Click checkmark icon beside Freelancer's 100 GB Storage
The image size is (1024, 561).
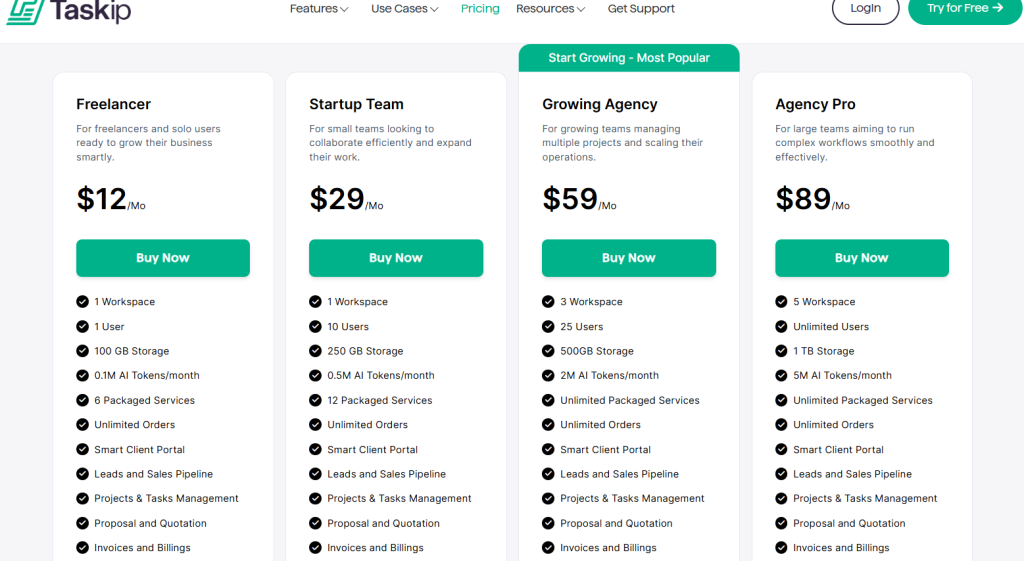point(82,351)
